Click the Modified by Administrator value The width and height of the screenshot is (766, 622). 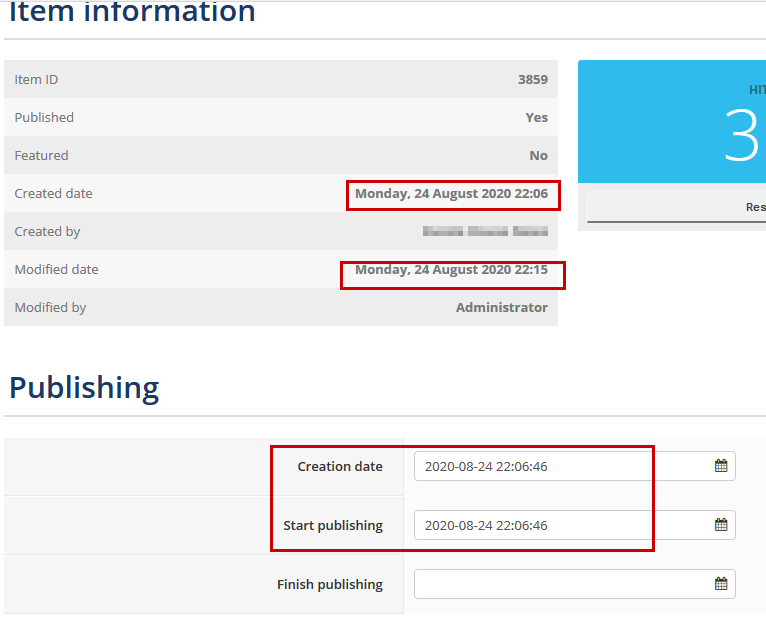(x=502, y=307)
